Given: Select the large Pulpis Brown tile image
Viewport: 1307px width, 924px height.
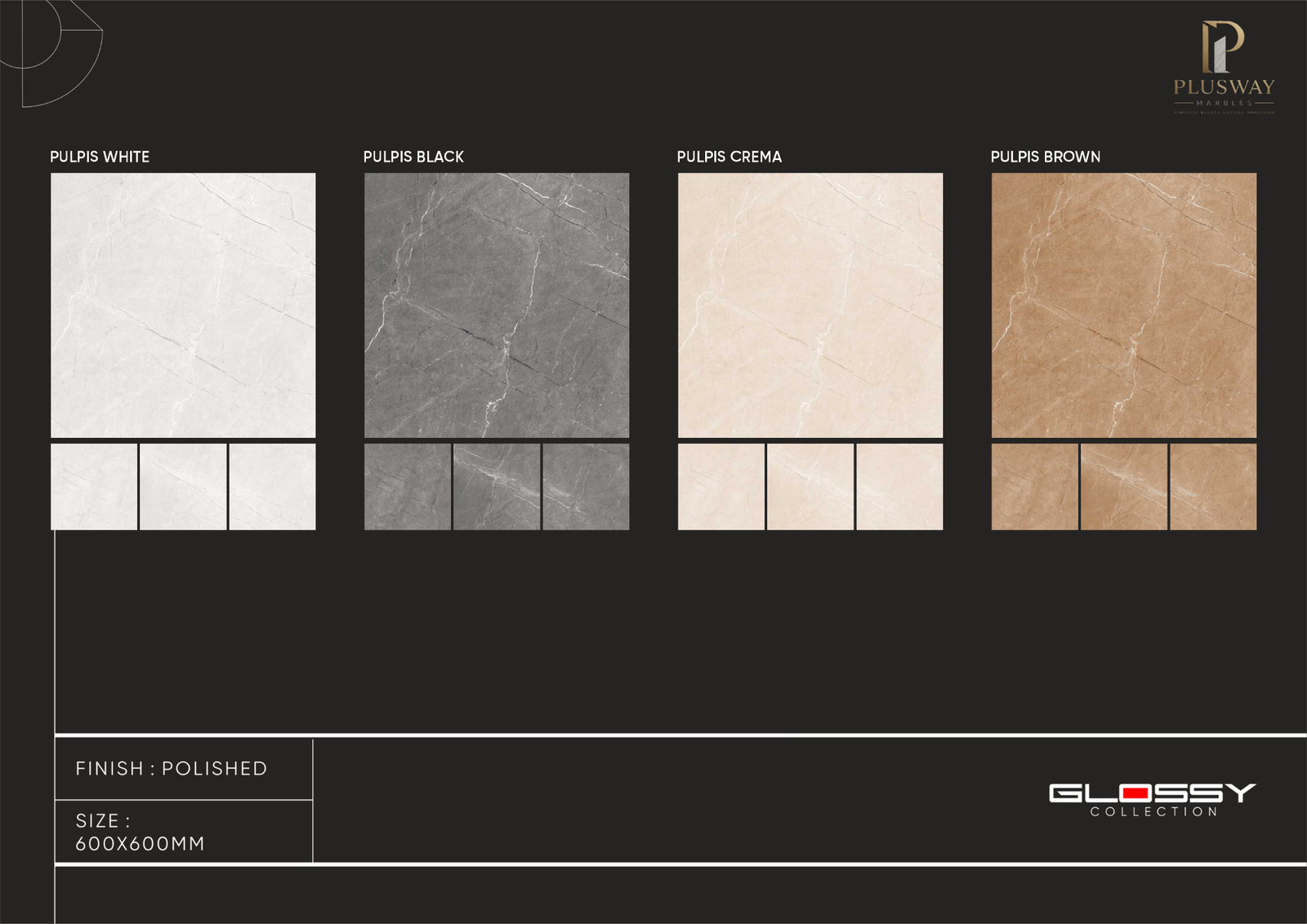Looking at the screenshot, I should [1124, 306].
